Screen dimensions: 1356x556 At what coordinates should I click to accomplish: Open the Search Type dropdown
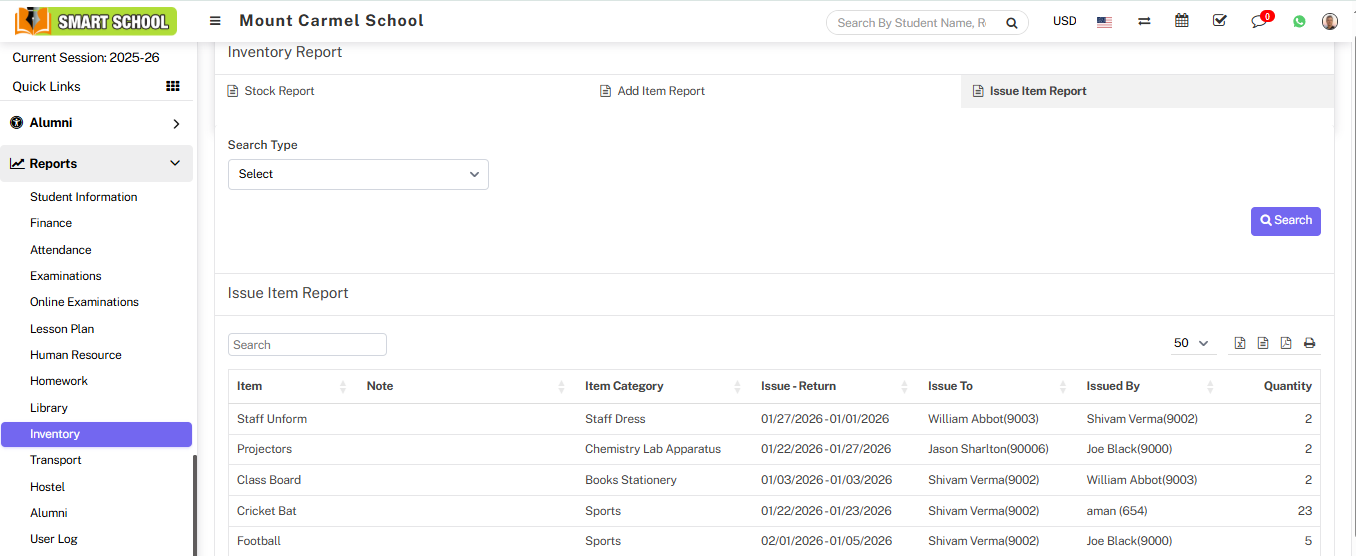pyautogui.click(x=358, y=174)
